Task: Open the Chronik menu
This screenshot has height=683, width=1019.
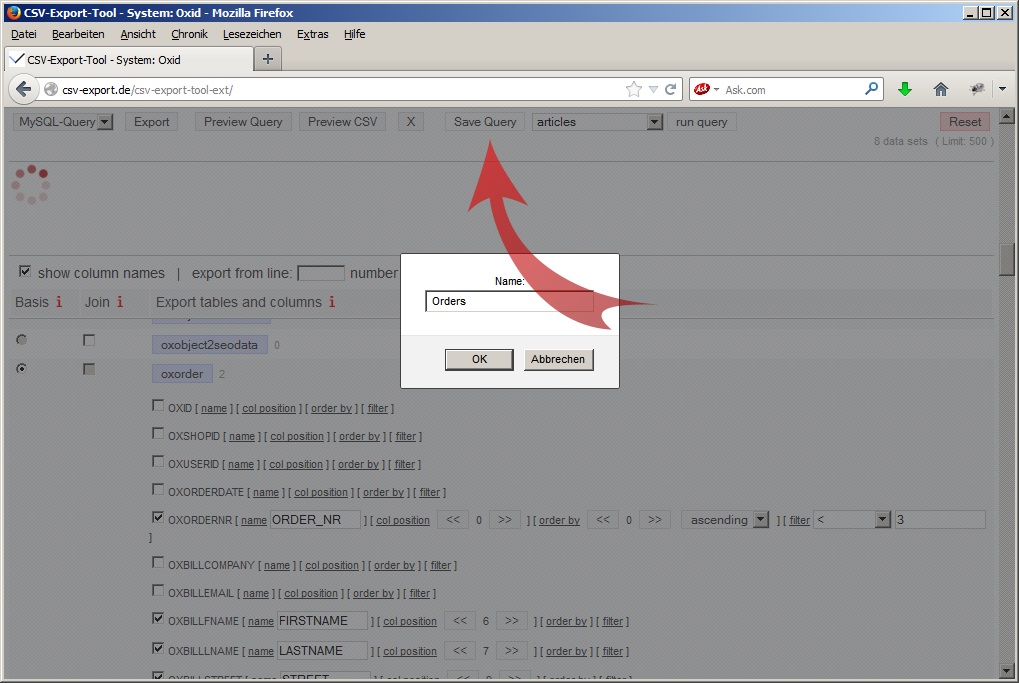Action: tap(189, 34)
